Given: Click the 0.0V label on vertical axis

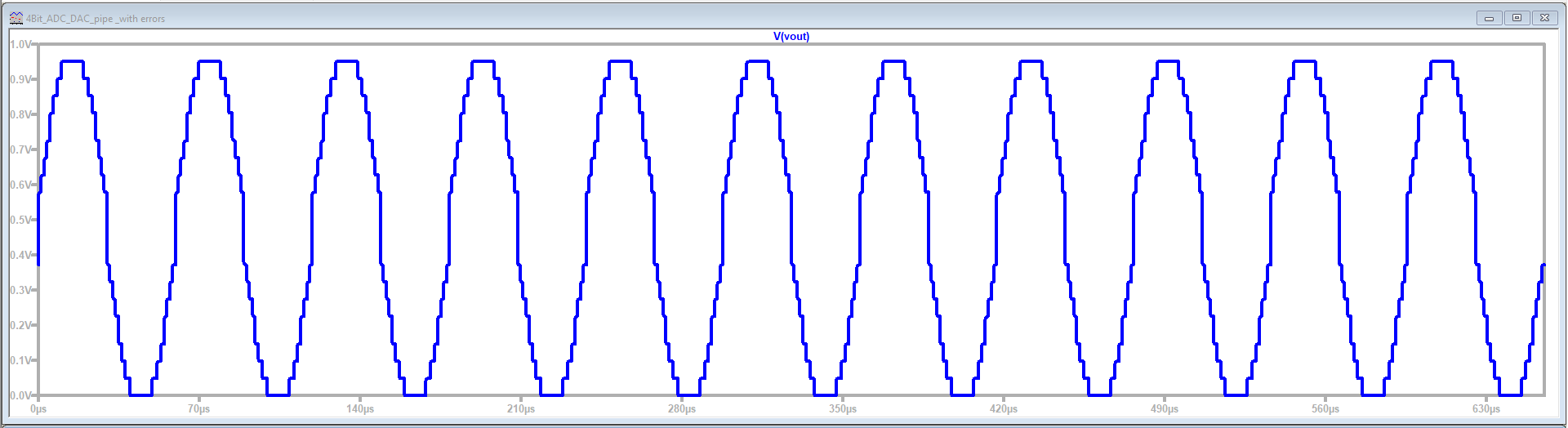Looking at the screenshot, I should pos(21,395).
